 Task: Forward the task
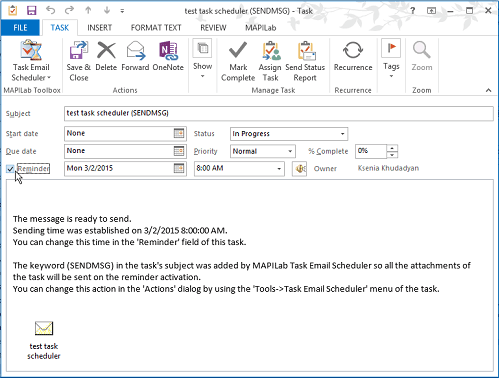[135, 57]
